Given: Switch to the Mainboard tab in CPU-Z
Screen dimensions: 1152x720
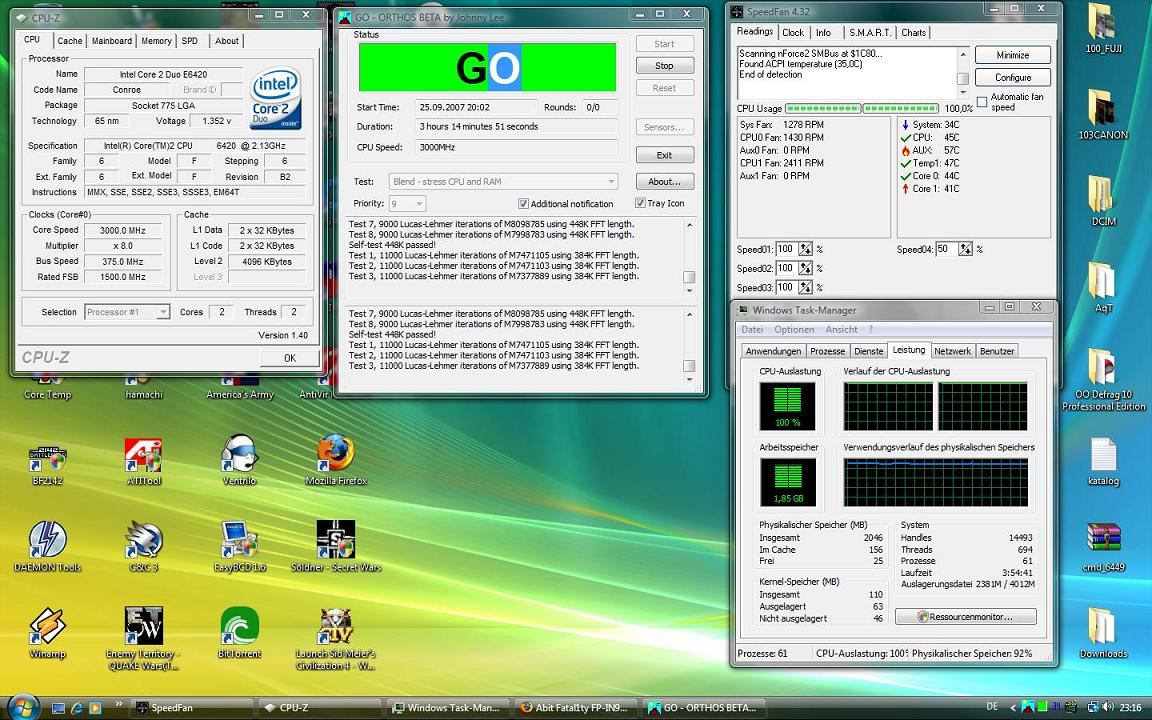Looking at the screenshot, I should 111,41.
